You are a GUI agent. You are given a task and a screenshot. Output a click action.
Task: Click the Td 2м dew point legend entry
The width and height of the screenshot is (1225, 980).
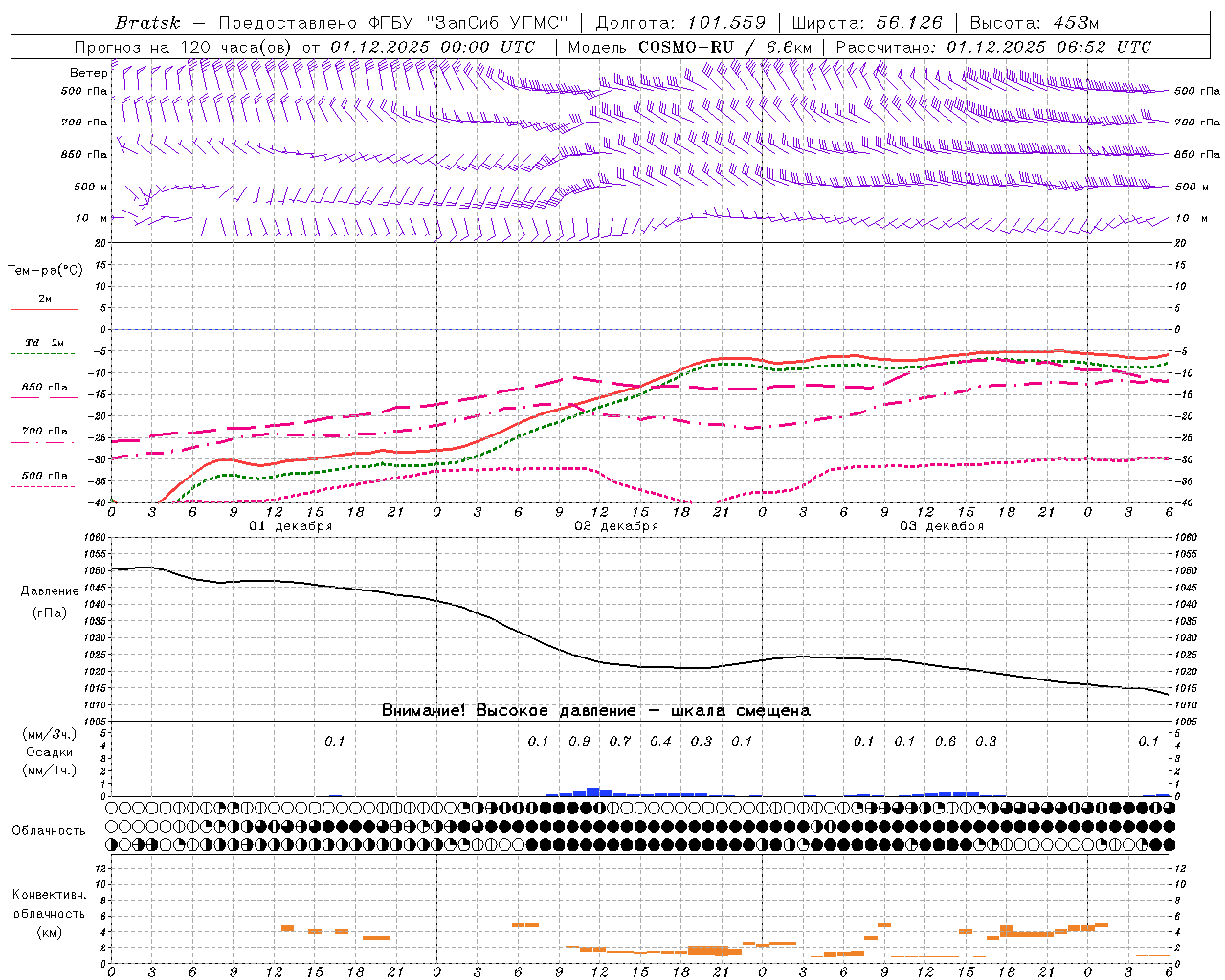tap(45, 343)
